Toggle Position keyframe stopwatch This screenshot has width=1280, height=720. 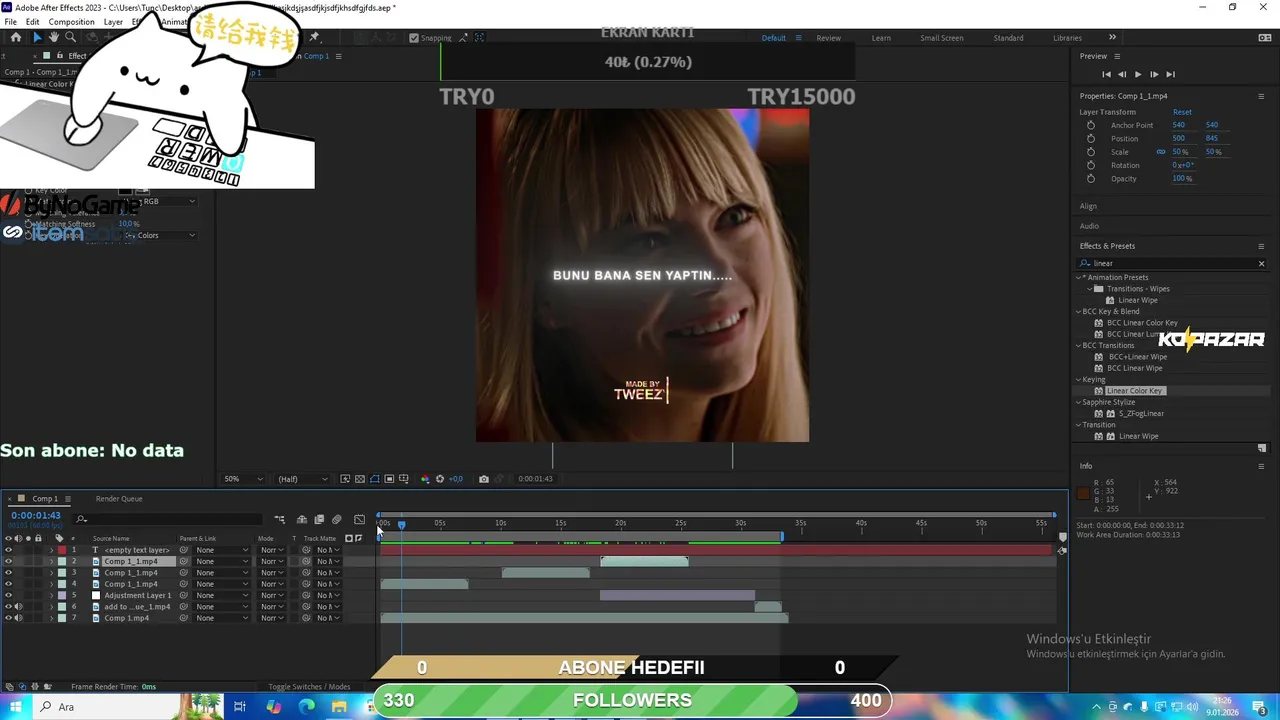tap(1091, 138)
